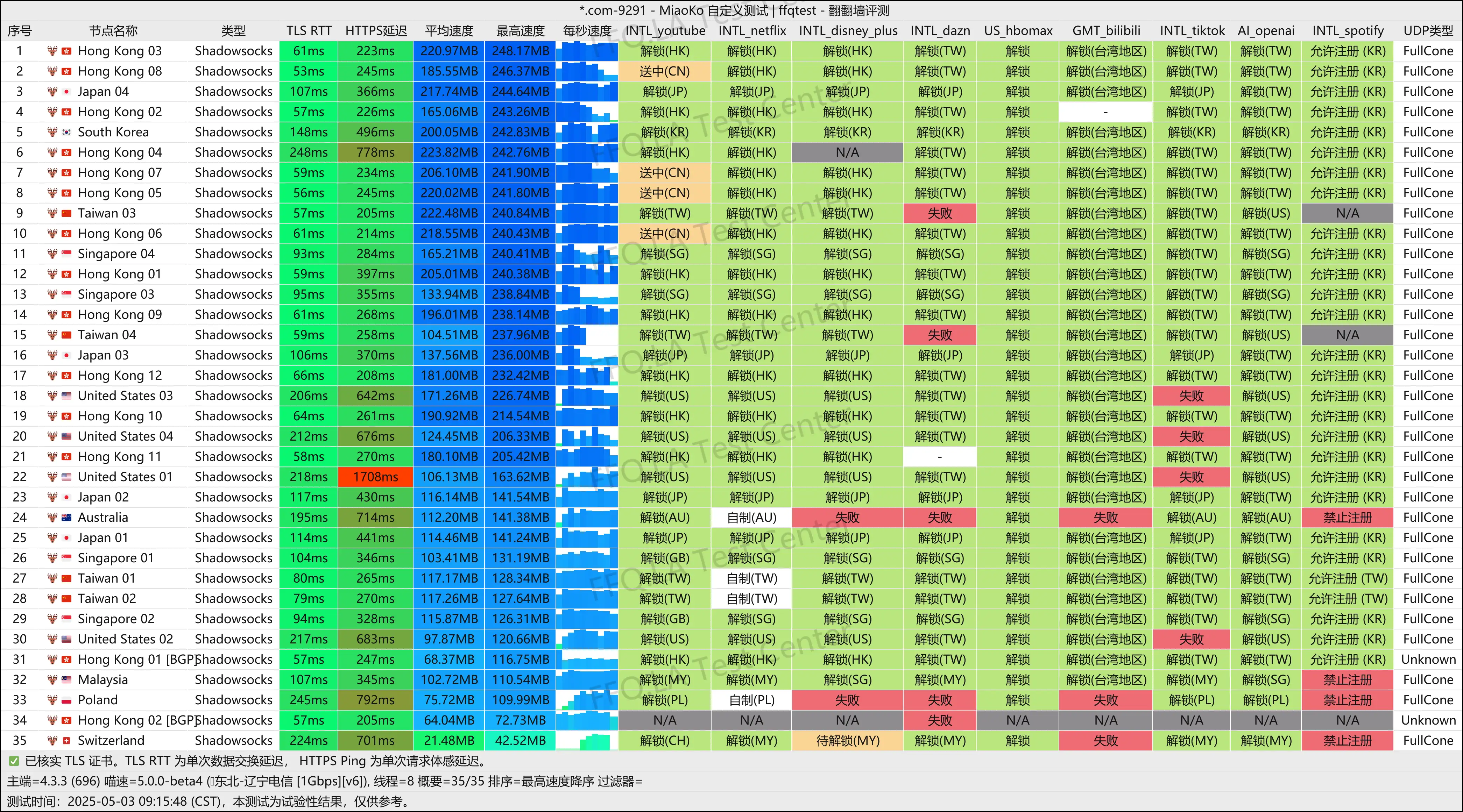Click the 类型 column header
This screenshot has width=1463, height=812.
point(233,31)
